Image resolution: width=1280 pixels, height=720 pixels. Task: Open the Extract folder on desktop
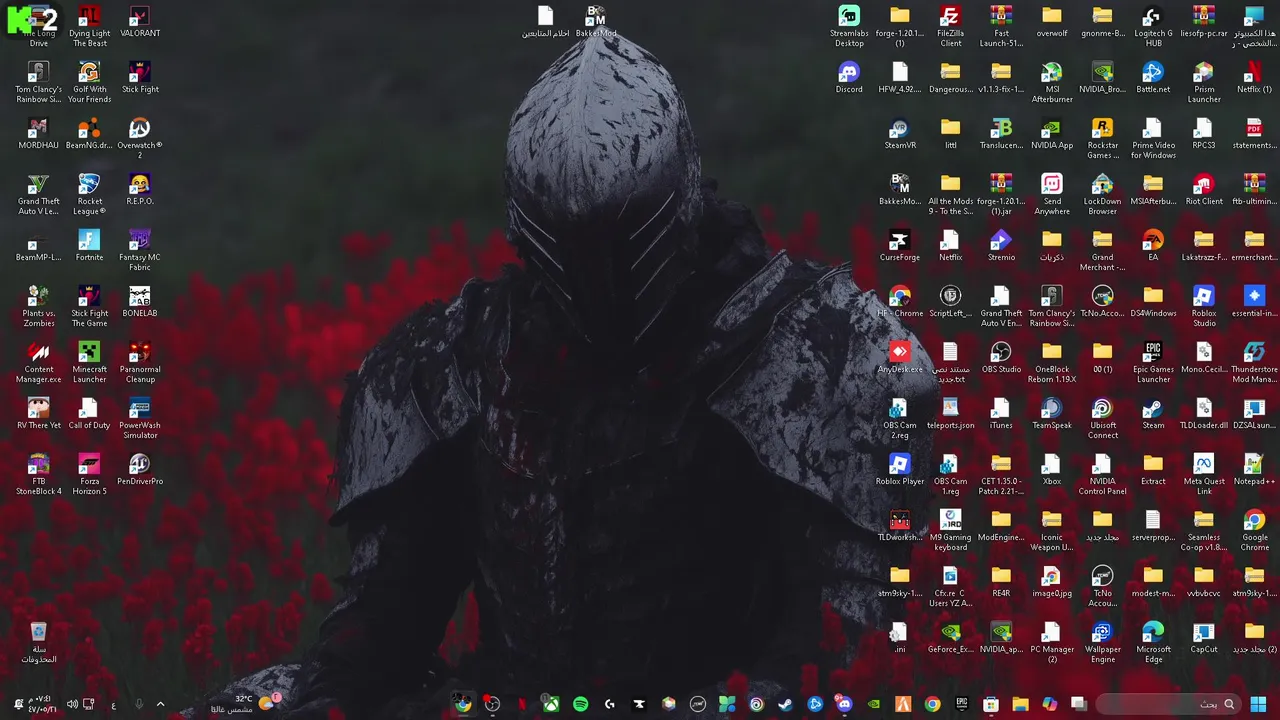pos(1153,470)
